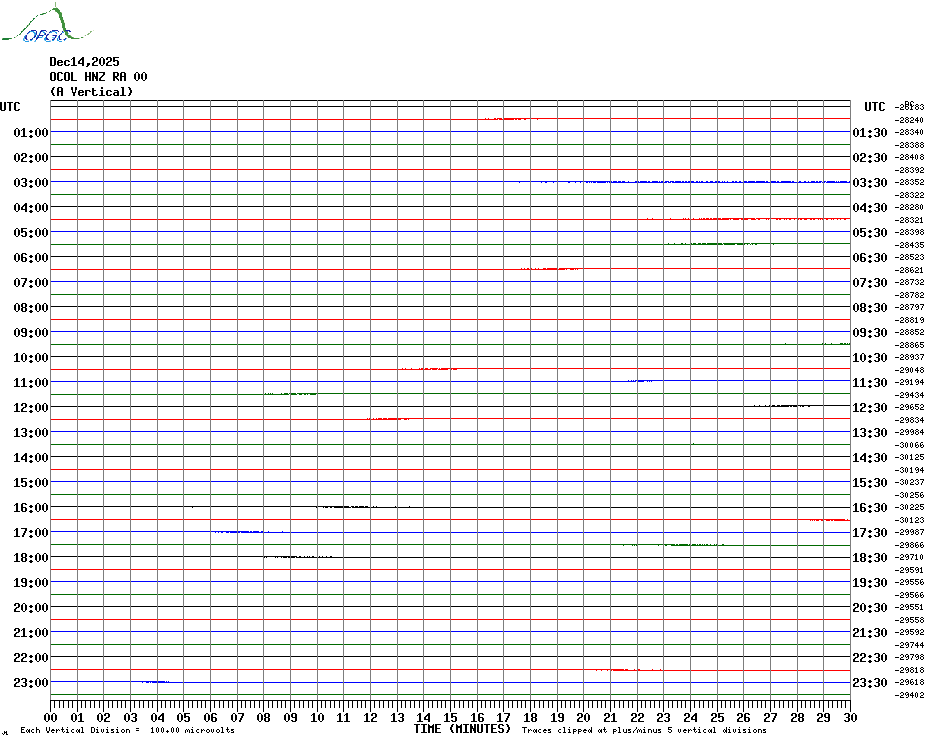The image size is (930, 744).
Task: Click the 22:30 label on right side
Action: pos(870,658)
